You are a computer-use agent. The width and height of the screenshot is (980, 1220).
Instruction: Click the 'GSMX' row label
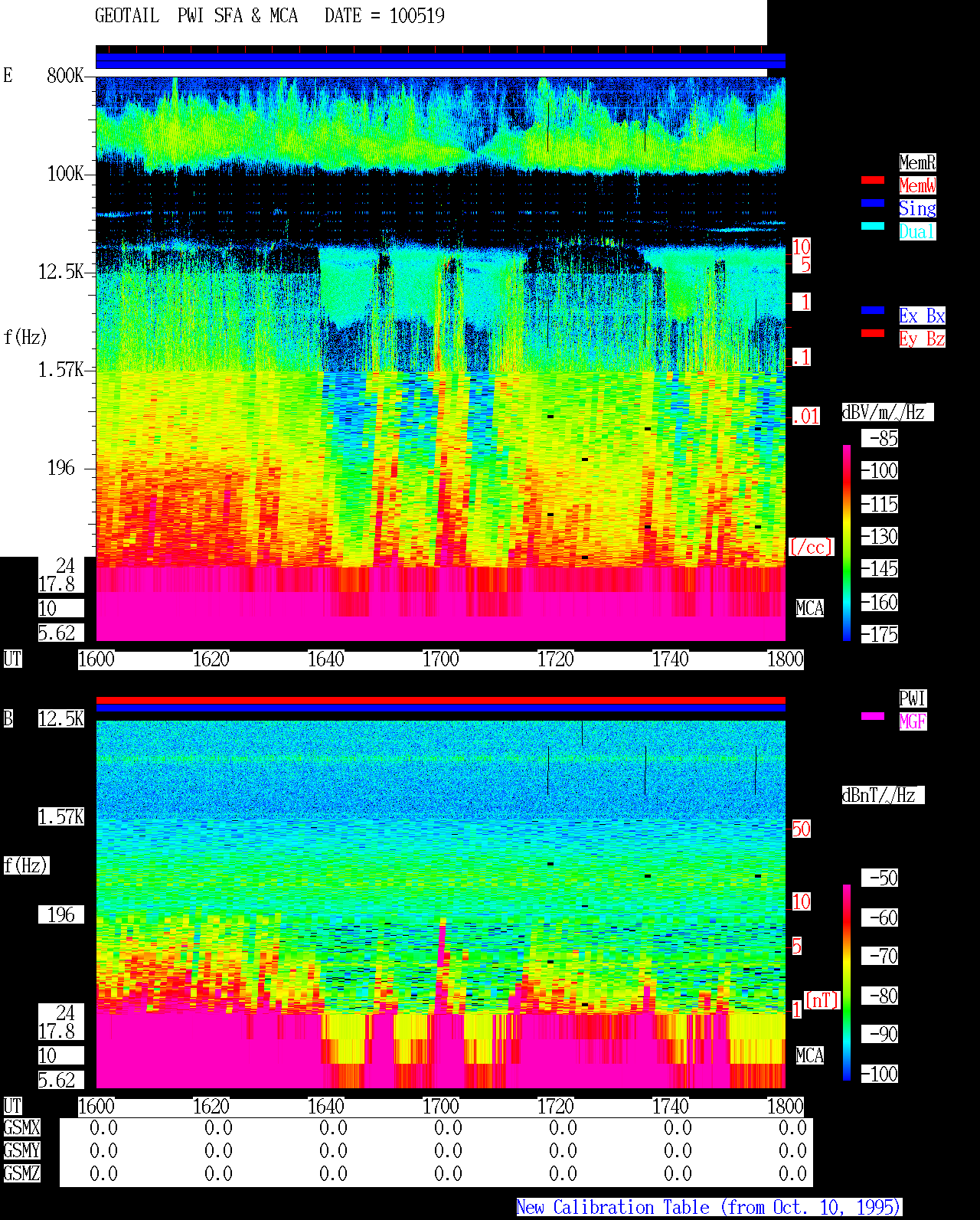coord(21,1127)
